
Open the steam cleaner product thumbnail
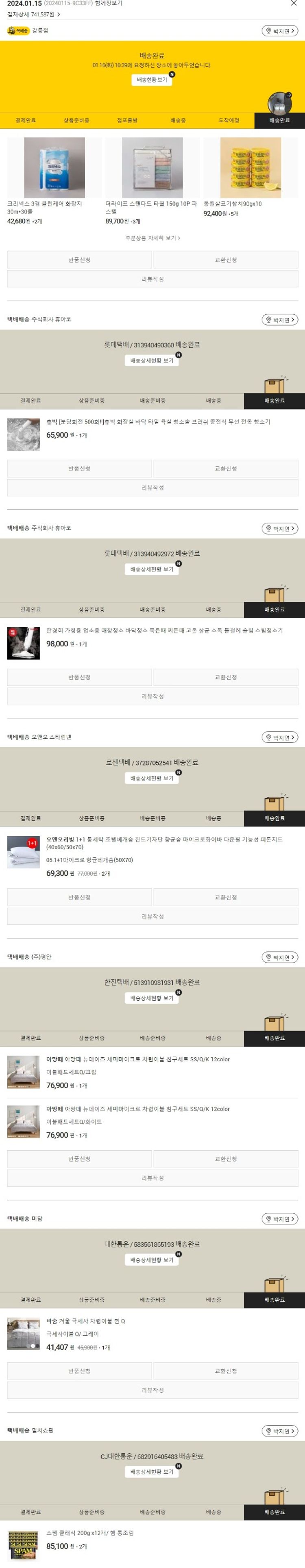(x=24, y=643)
